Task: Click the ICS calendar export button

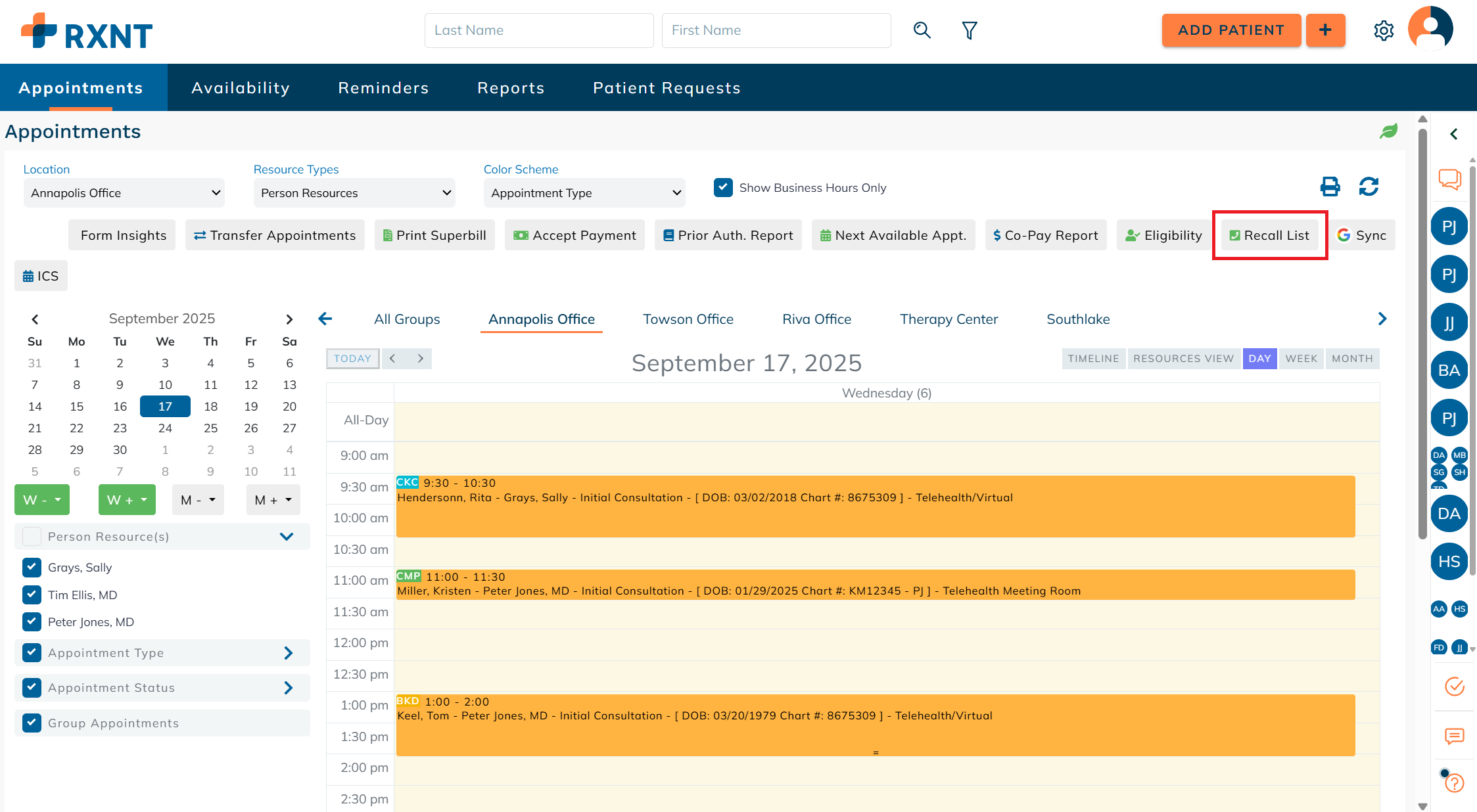Action: [41, 276]
